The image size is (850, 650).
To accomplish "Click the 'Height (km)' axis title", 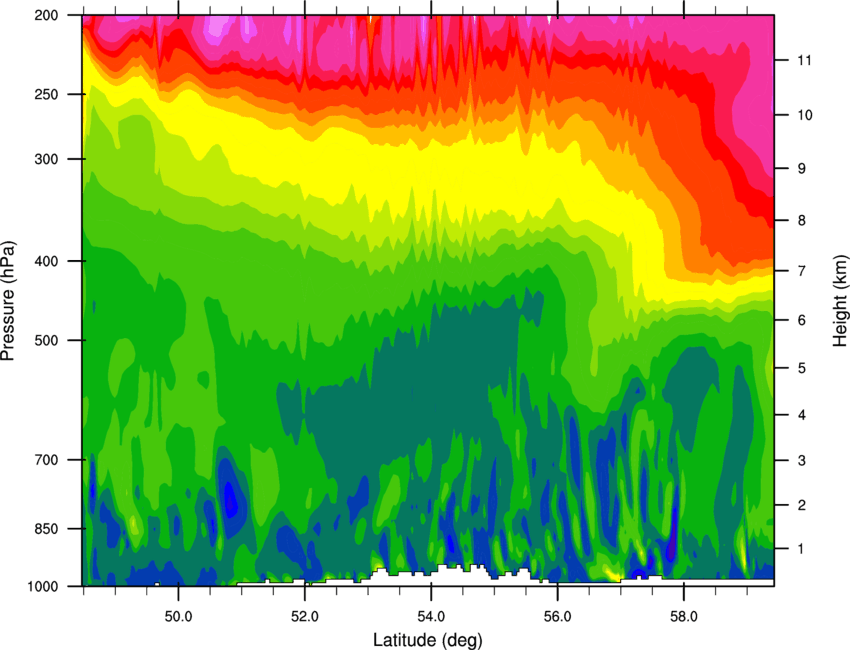I will click(x=840, y=301).
